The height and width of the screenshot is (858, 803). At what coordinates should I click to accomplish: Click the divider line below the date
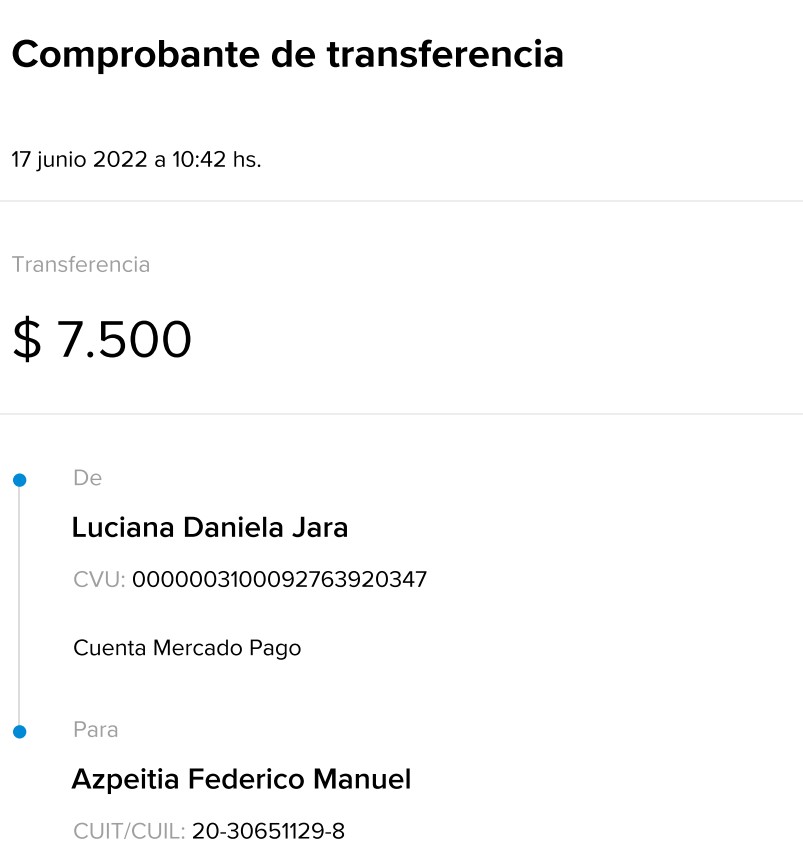[x=401, y=201]
